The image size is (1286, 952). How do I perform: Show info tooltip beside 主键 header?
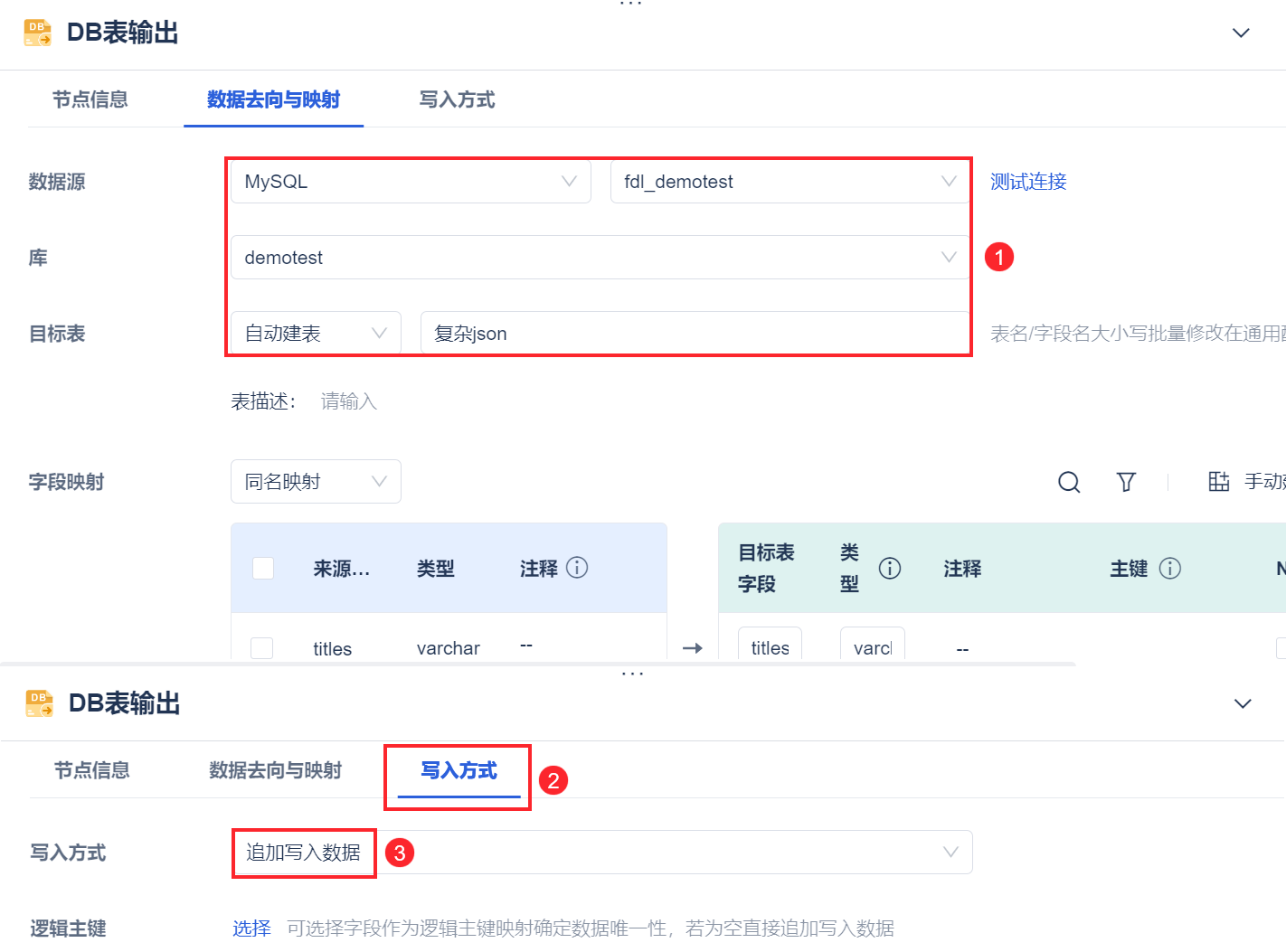tap(1170, 568)
